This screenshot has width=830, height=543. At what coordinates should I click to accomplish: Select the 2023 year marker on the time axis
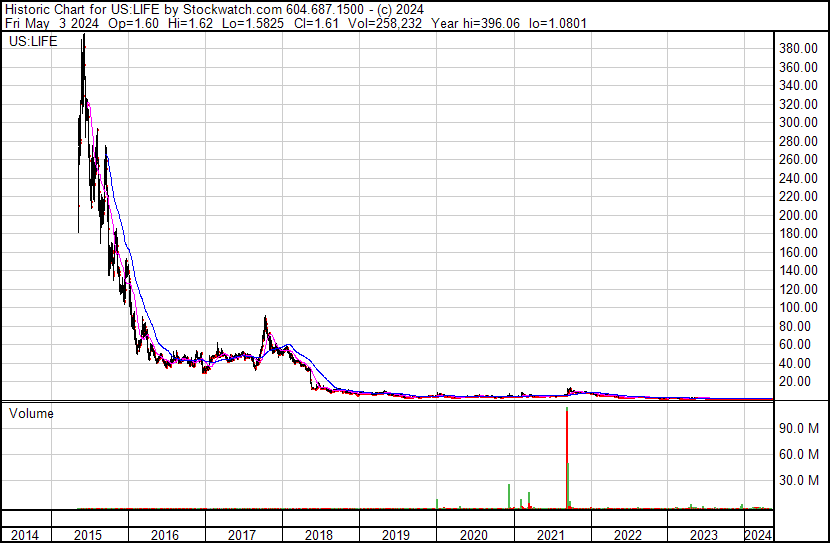click(x=704, y=535)
